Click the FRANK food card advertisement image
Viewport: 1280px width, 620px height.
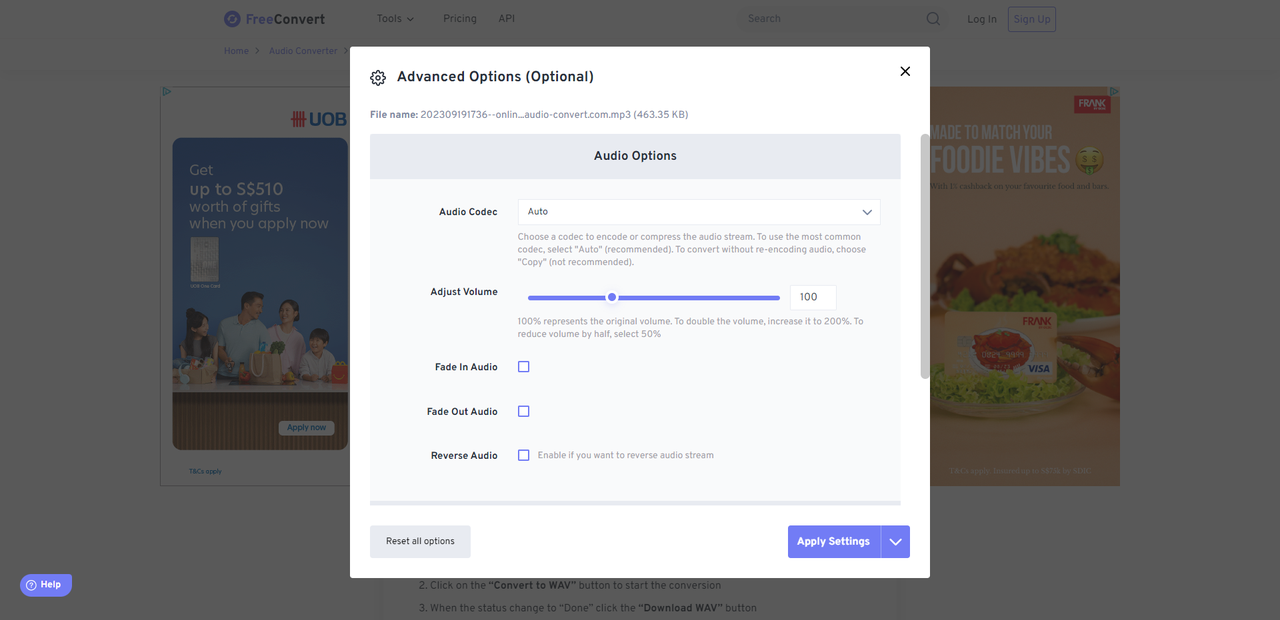point(1025,286)
